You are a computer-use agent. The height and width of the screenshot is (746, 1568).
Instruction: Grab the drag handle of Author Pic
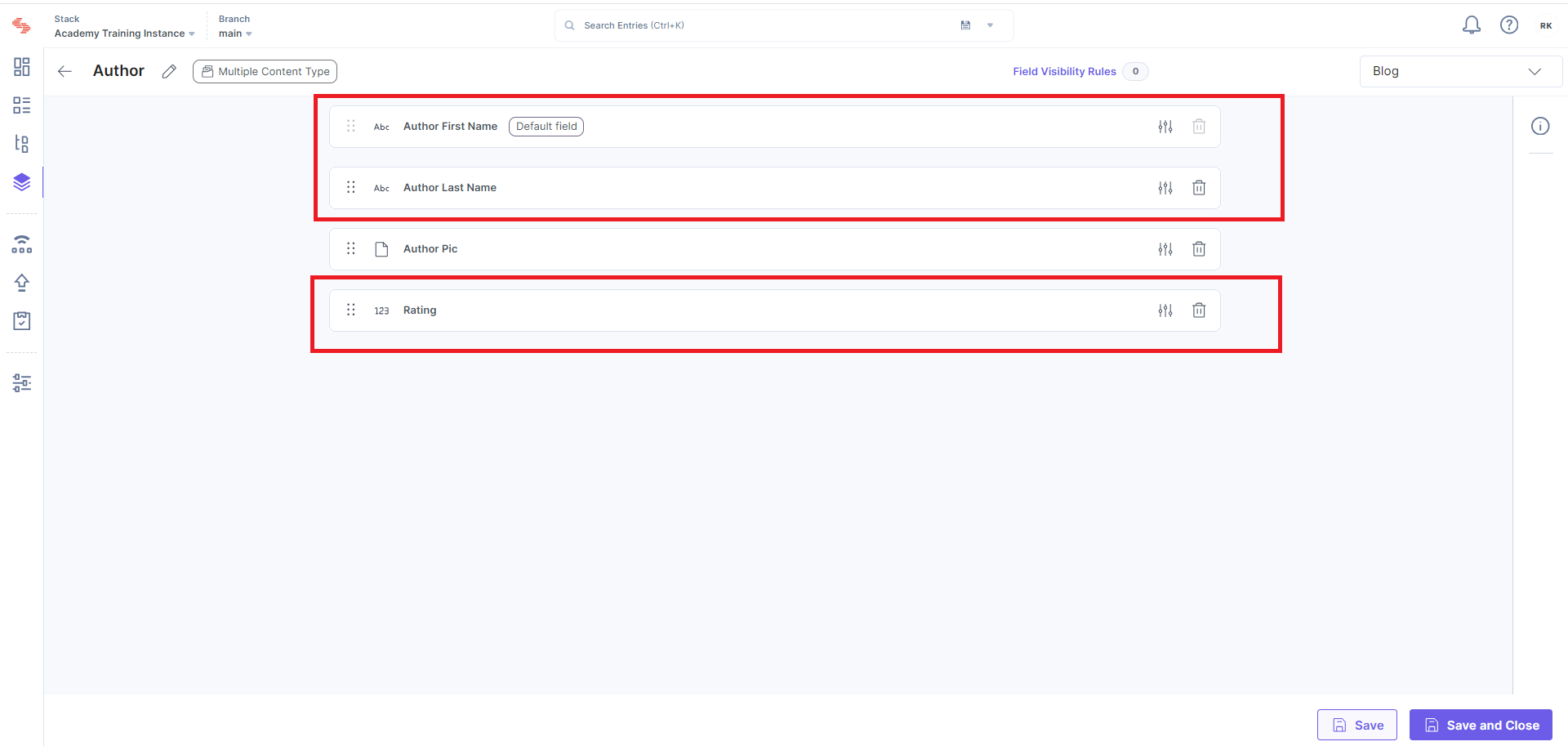[351, 248]
